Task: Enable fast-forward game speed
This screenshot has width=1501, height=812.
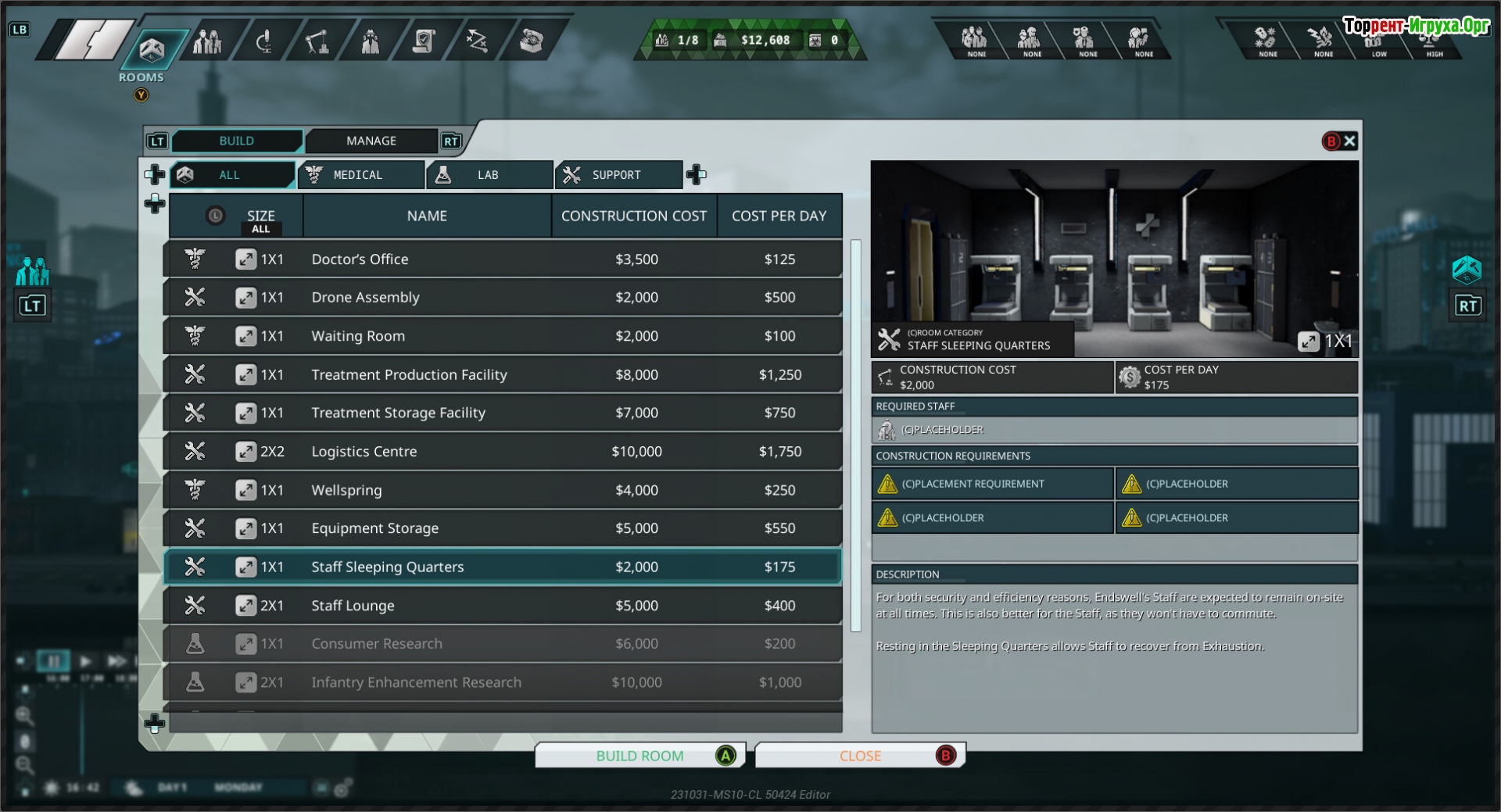Action: tap(117, 661)
